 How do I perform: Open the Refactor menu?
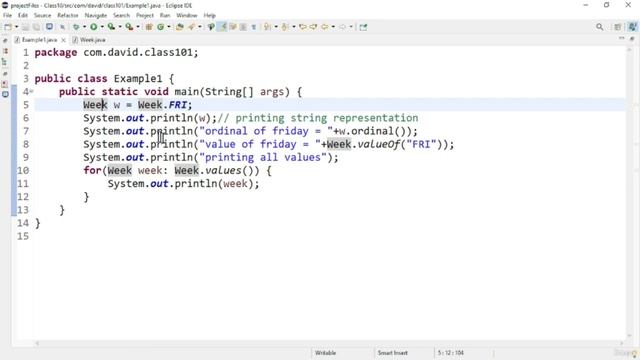[x=68, y=15]
